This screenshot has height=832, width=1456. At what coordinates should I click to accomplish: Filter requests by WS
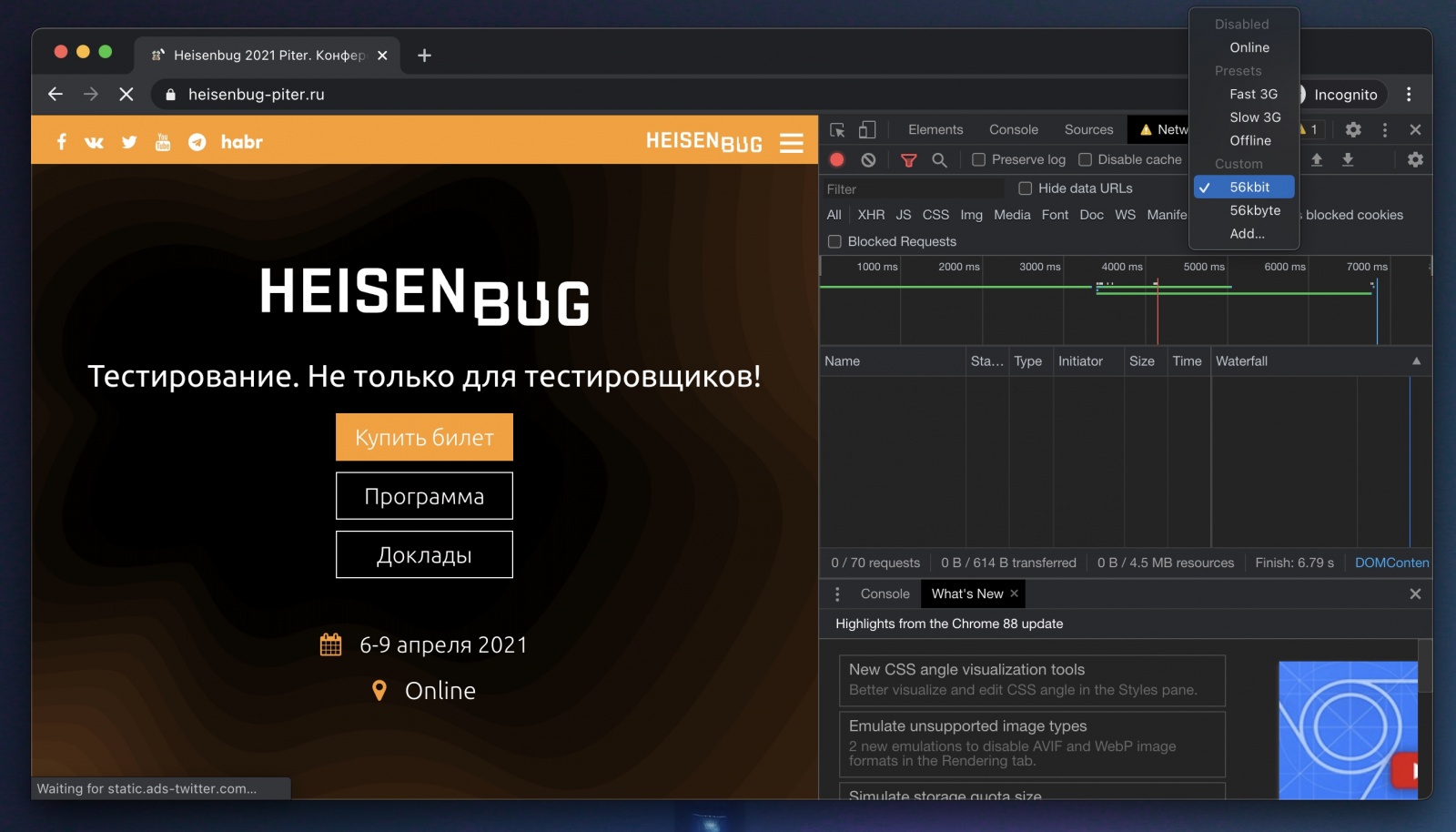coord(1126,215)
